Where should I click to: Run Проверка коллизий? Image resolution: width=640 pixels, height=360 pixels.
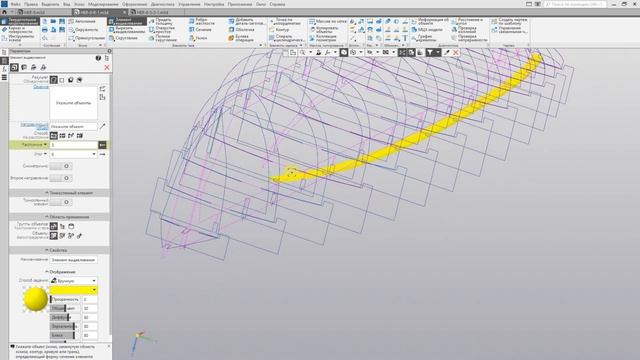[464, 30]
